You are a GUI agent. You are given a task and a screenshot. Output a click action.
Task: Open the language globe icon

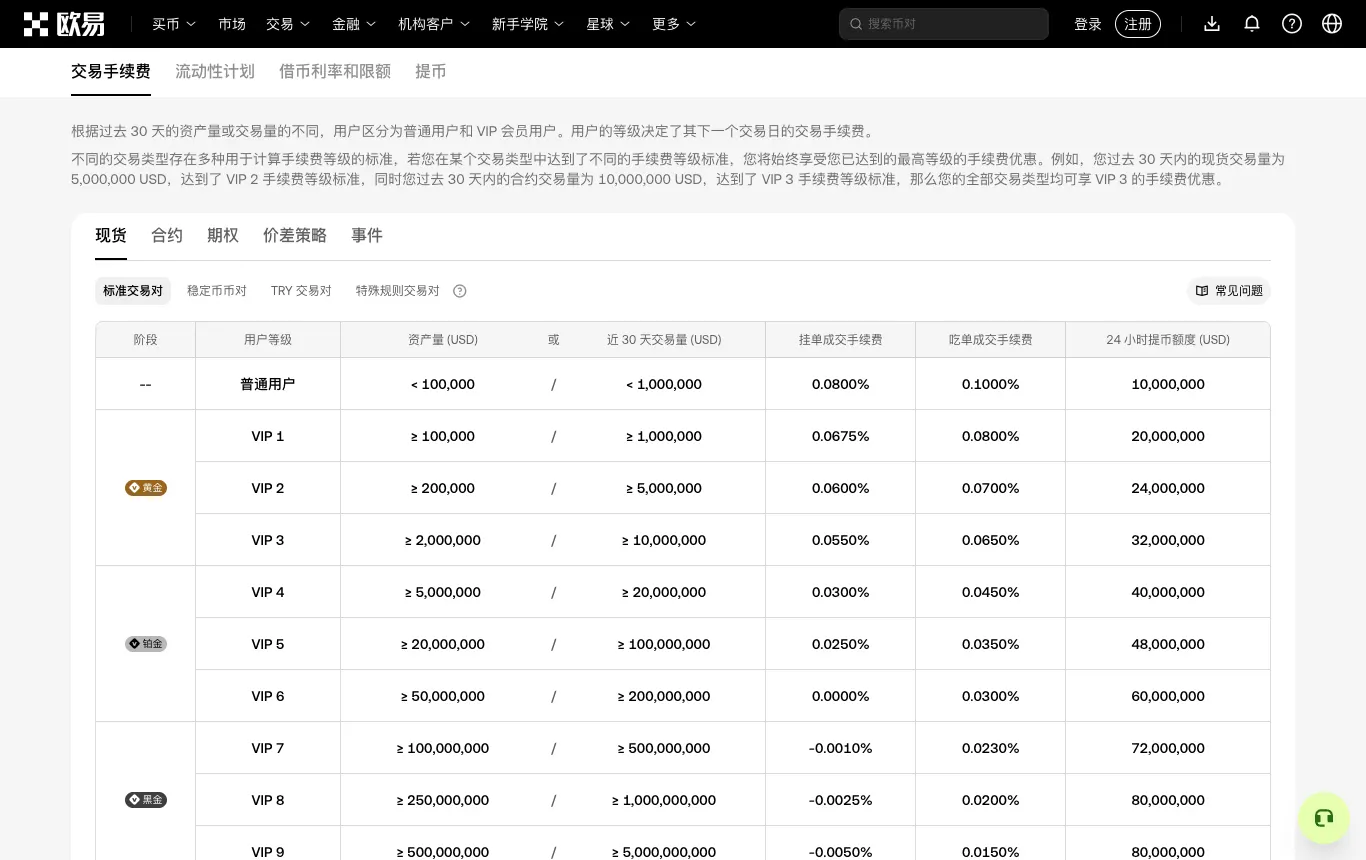click(1332, 23)
